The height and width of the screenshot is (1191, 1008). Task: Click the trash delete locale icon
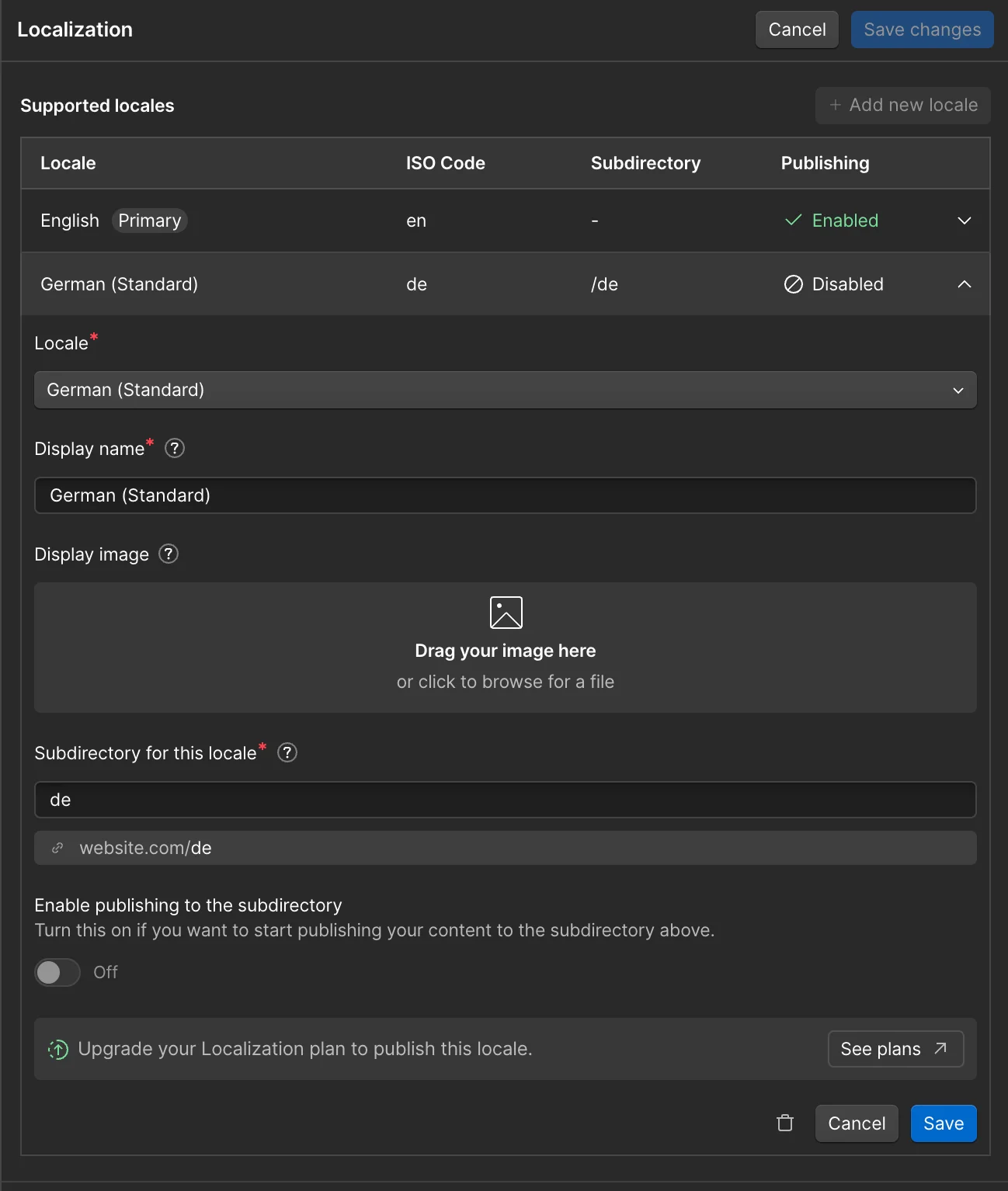(x=785, y=1123)
